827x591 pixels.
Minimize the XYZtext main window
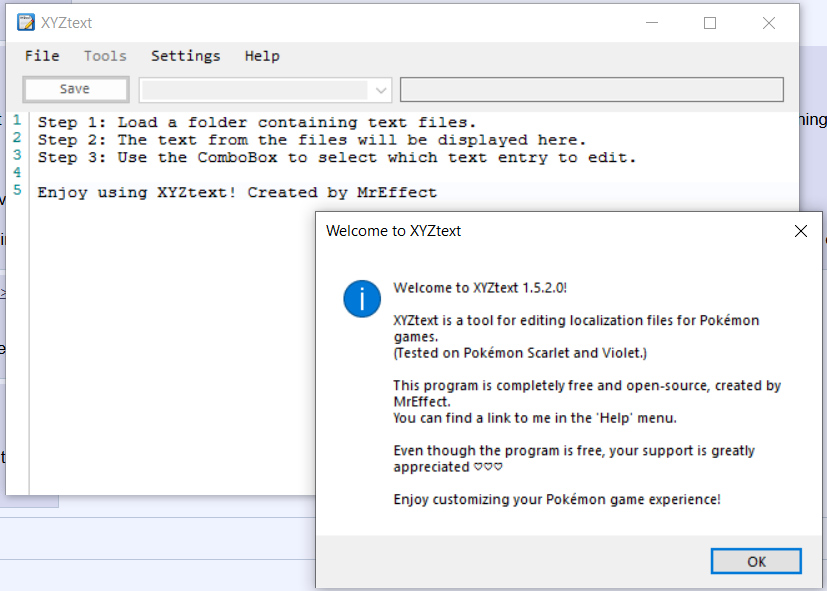coord(652,23)
